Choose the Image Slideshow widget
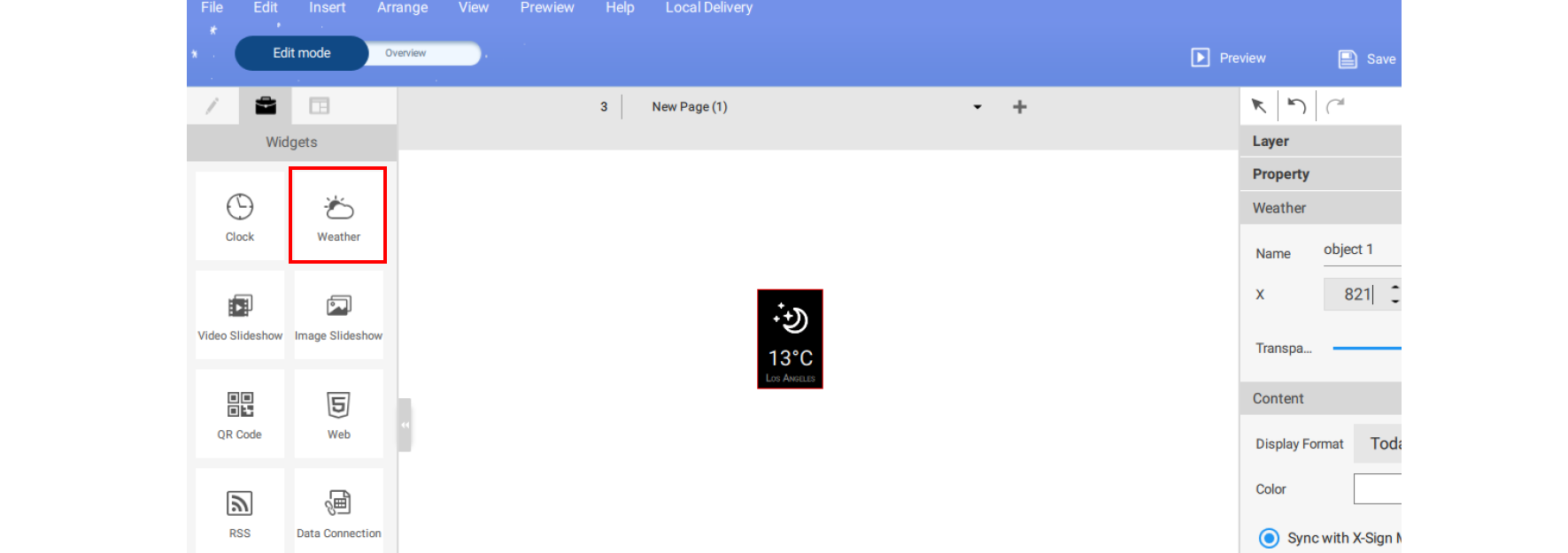1568x553 pixels. tap(338, 315)
